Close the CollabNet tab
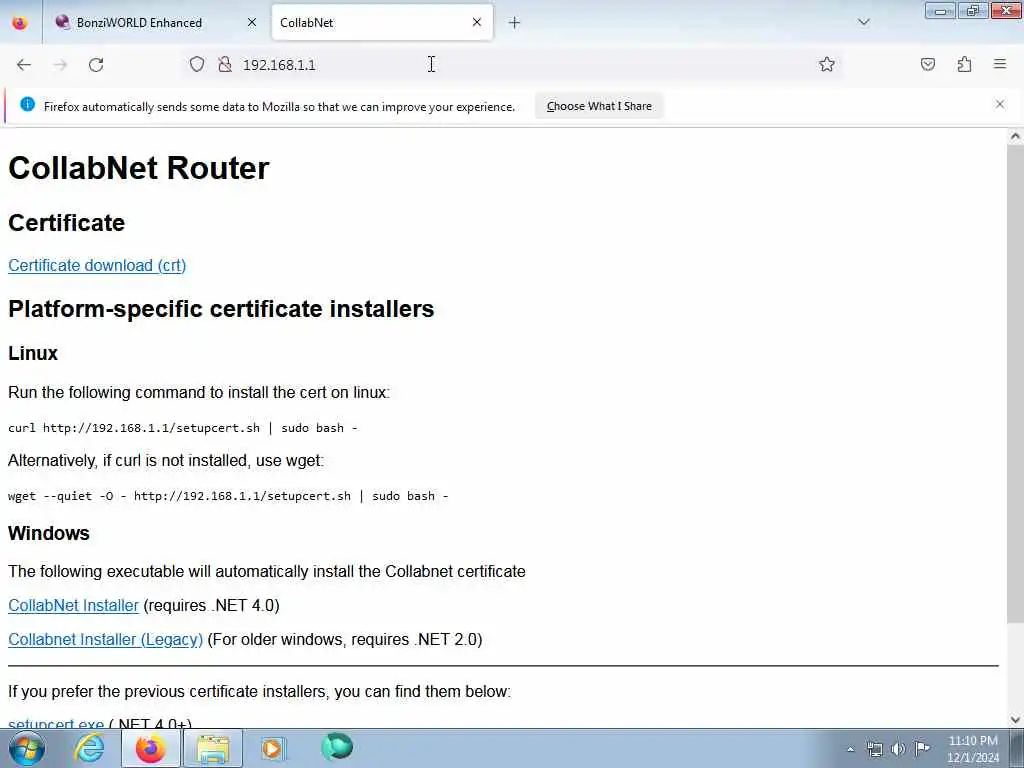 point(477,22)
